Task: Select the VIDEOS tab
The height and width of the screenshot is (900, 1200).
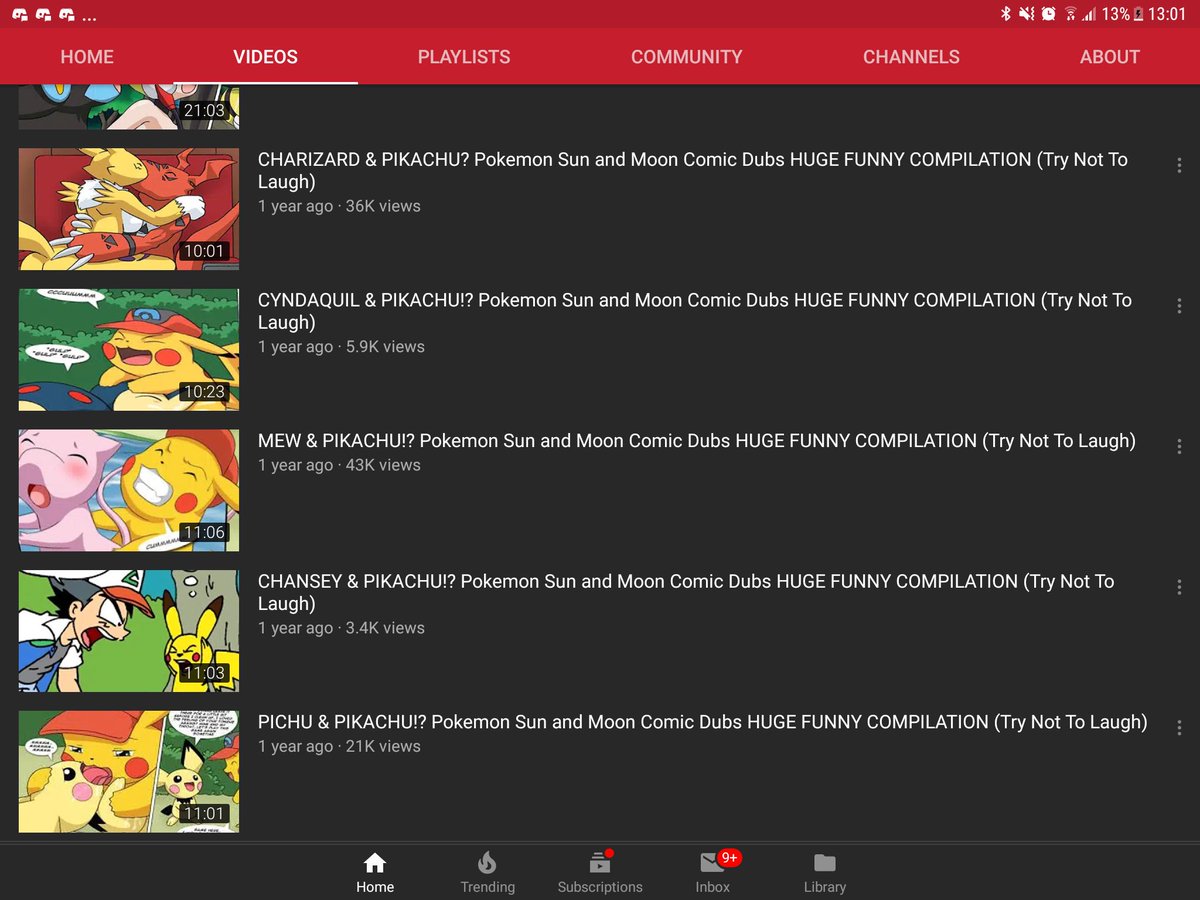Action: 265,57
